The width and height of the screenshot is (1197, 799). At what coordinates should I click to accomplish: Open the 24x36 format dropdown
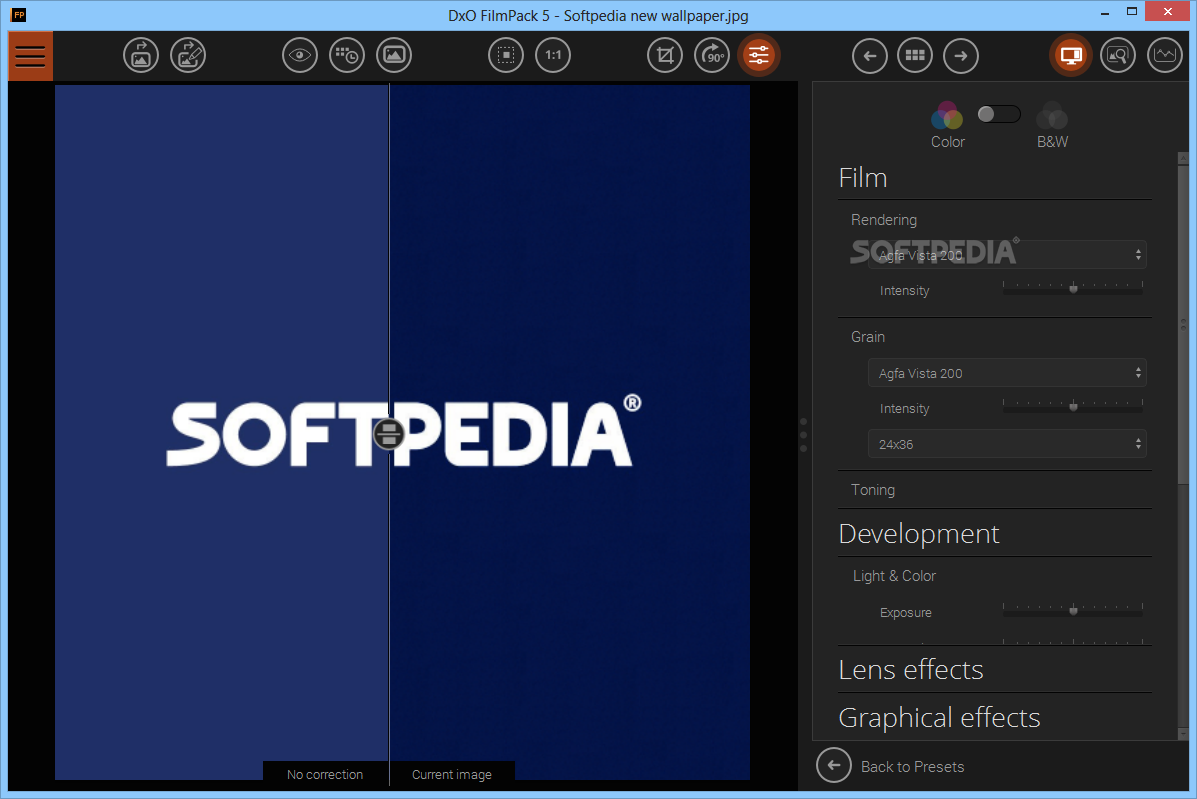click(1007, 444)
